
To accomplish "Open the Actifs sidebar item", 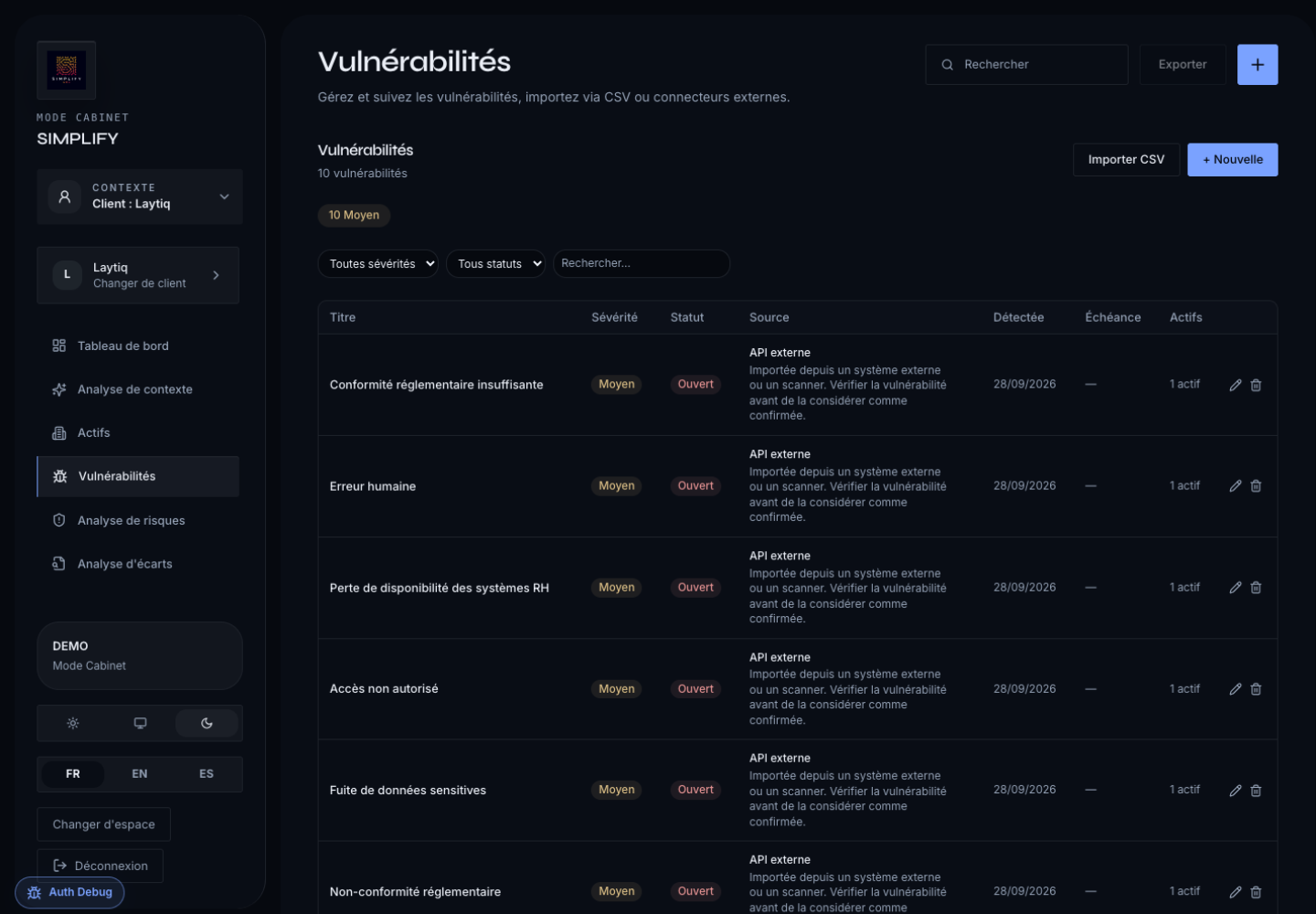I will tap(138, 433).
